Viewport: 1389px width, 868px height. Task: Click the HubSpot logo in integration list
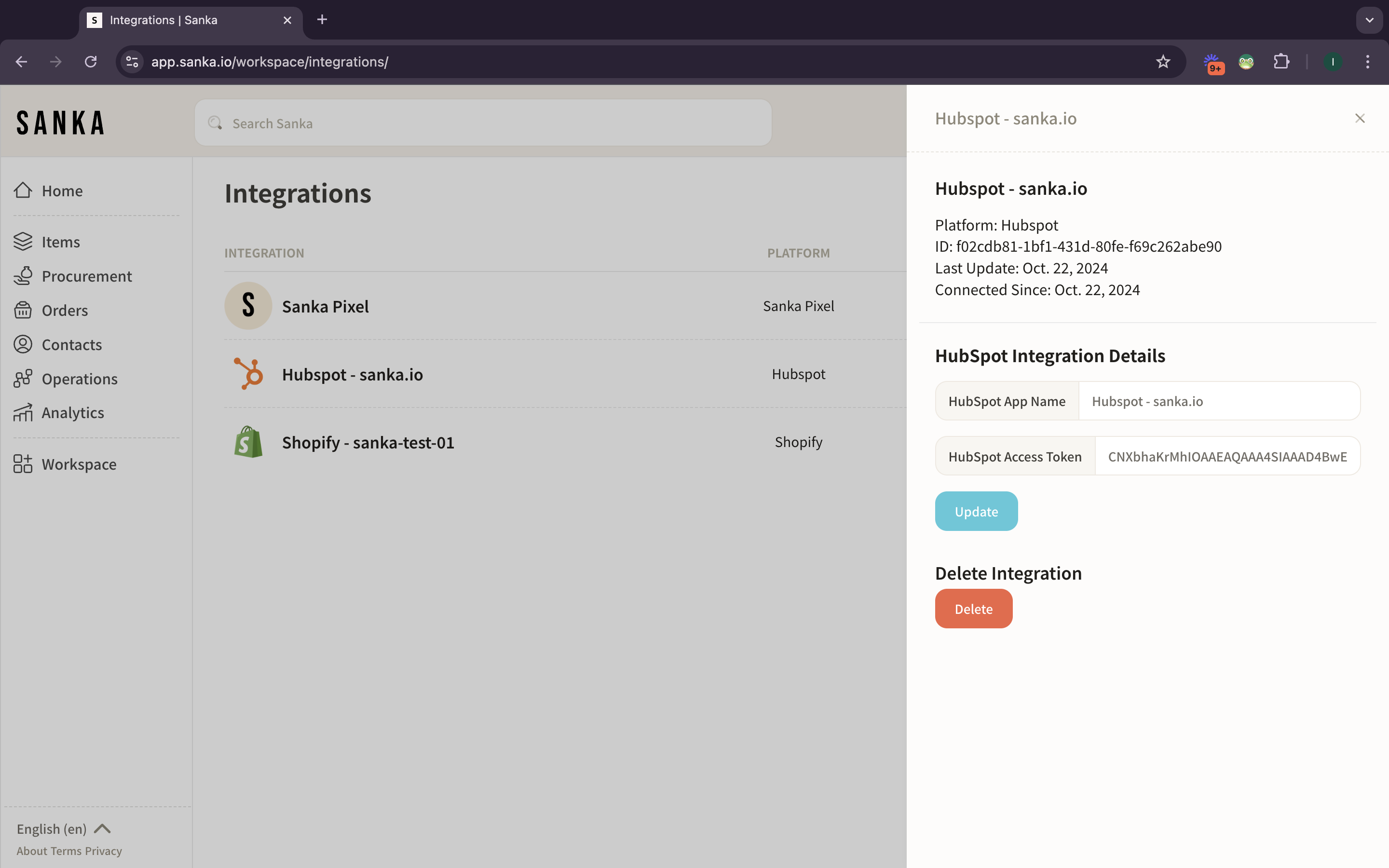click(248, 374)
